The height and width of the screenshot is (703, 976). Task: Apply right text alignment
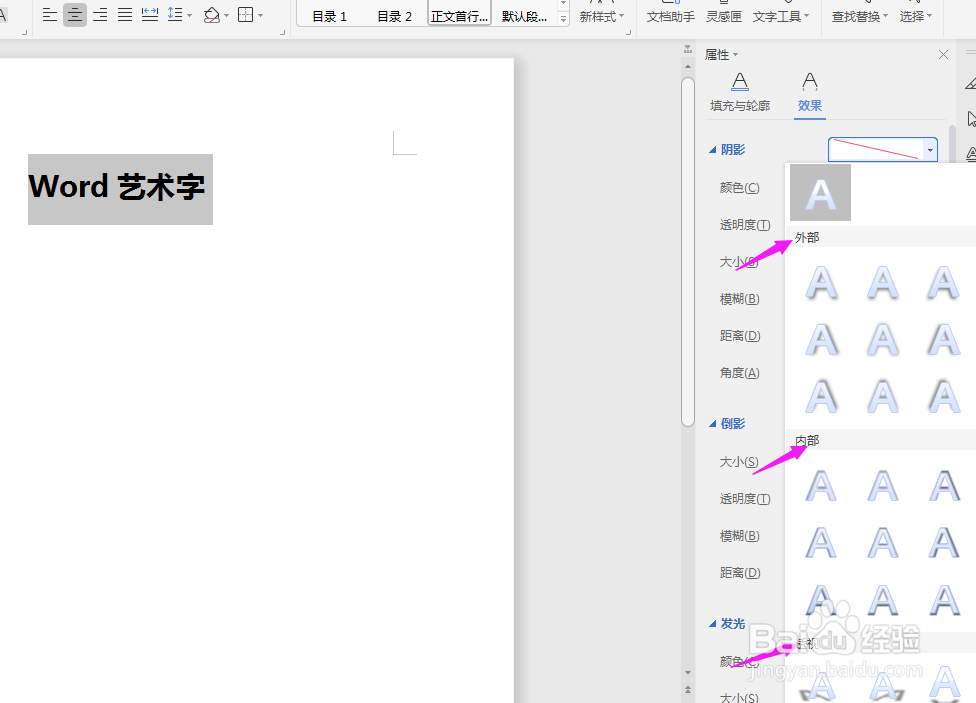click(x=99, y=14)
